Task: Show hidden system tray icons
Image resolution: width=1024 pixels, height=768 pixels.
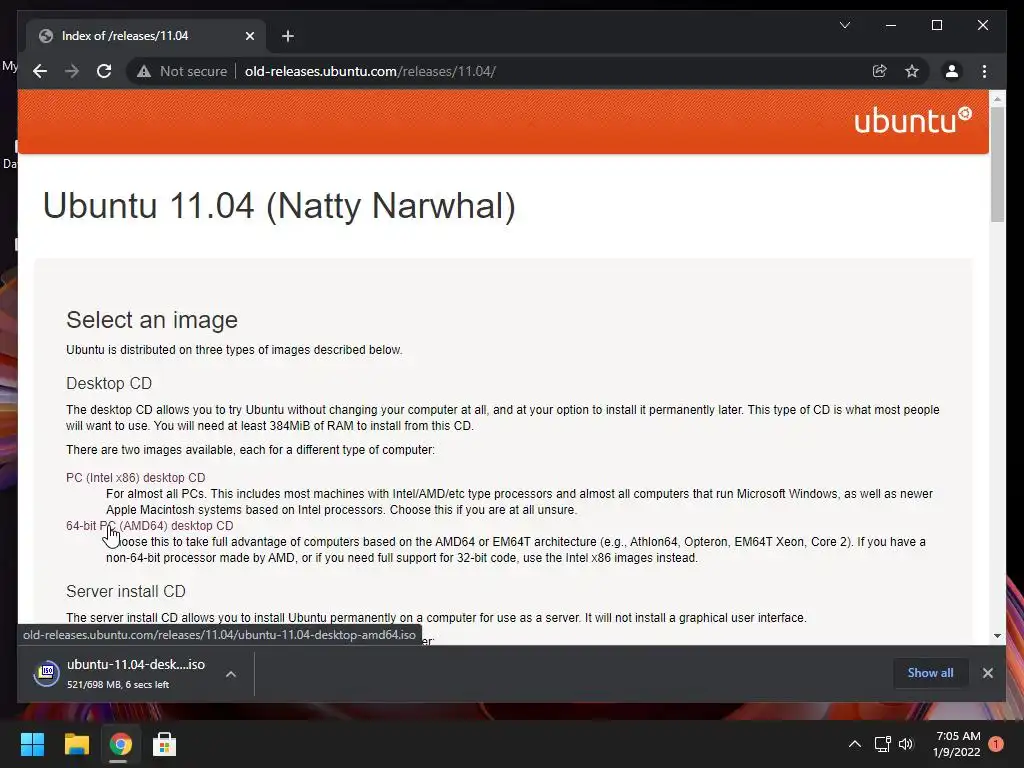Action: pos(854,744)
